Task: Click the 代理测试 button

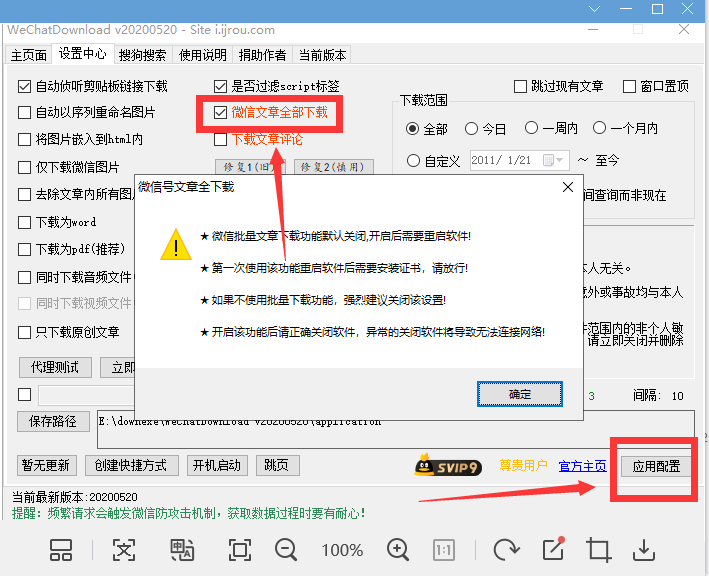Action: (x=55, y=367)
